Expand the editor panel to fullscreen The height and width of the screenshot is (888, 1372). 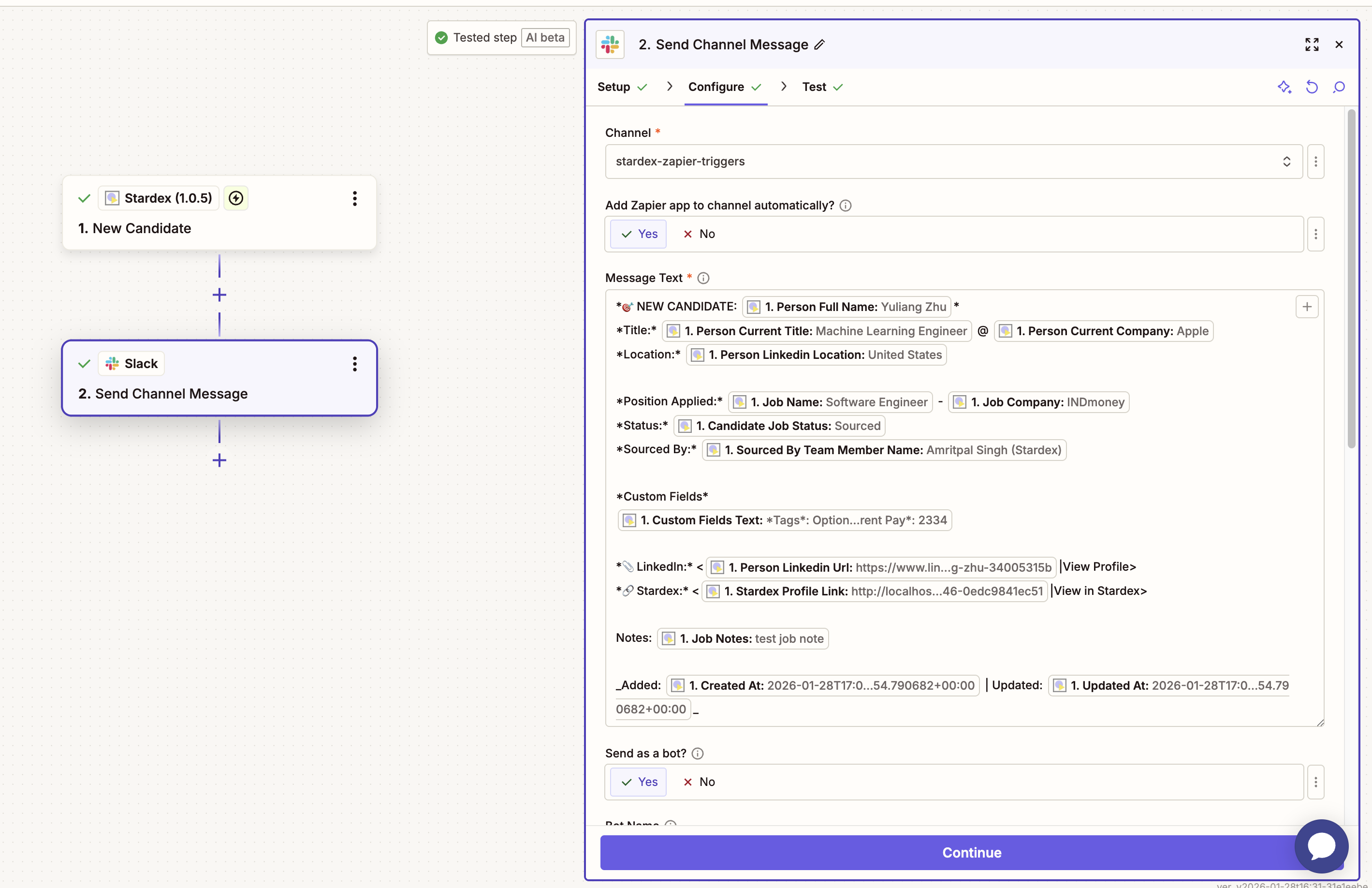tap(1312, 44)
